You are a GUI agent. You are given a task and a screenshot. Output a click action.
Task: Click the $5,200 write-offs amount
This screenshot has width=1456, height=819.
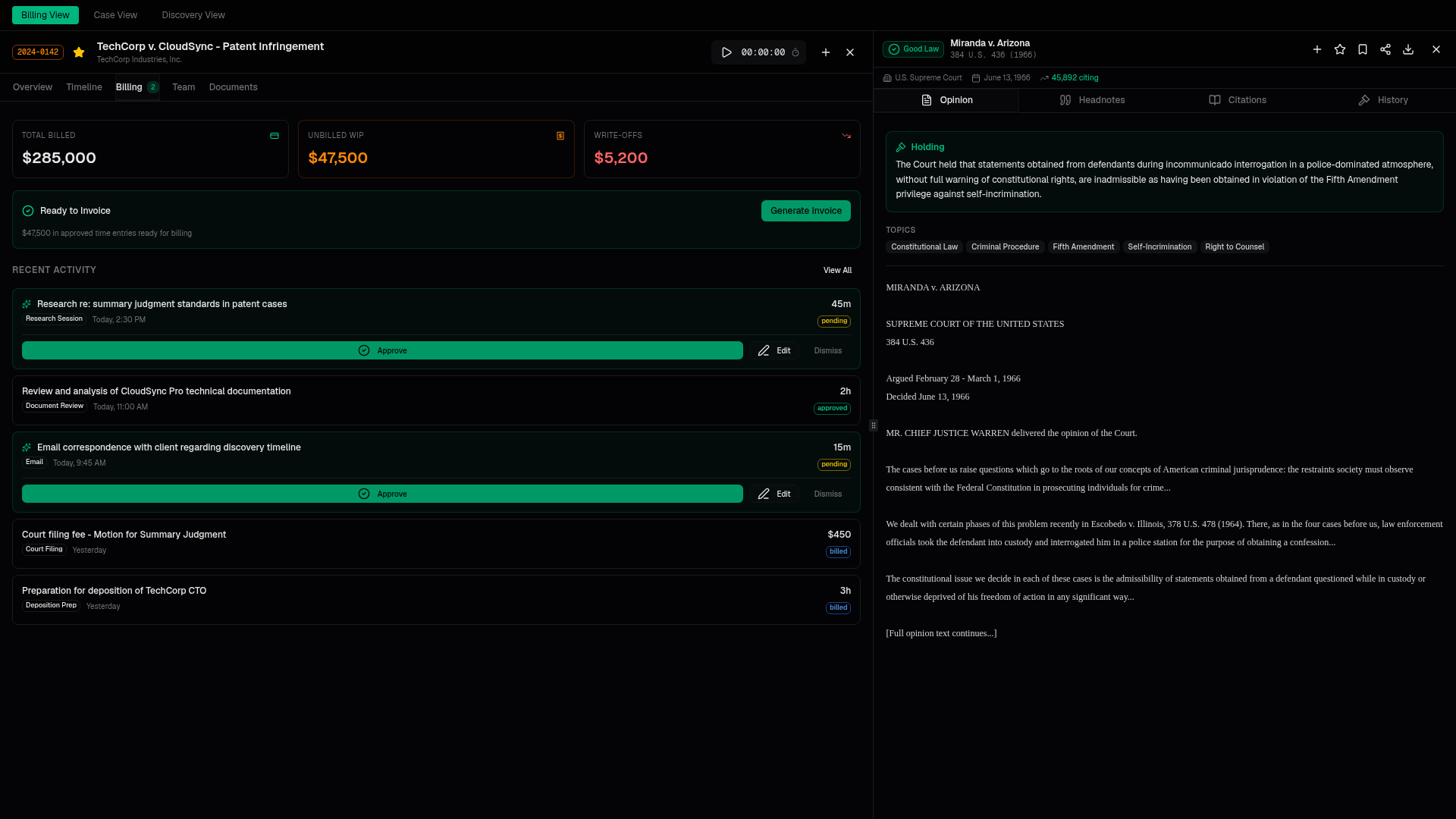point(621,158)
